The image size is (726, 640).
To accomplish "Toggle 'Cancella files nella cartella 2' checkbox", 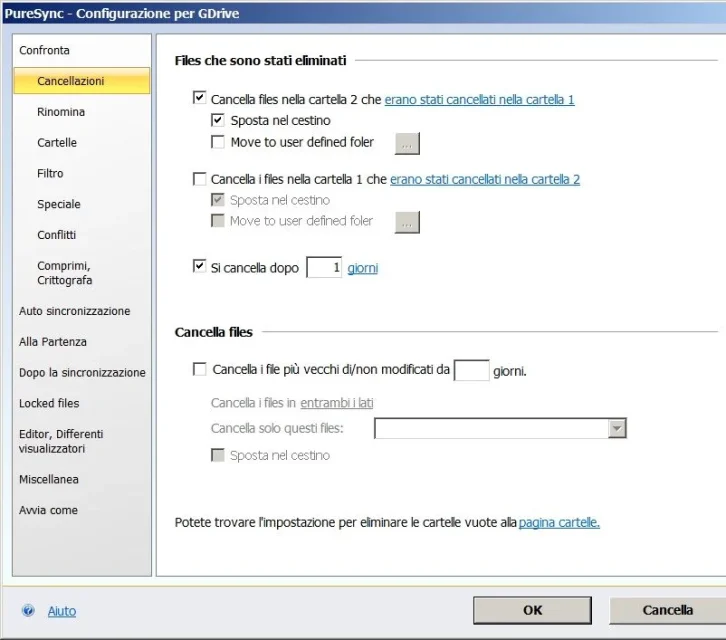I will pyautogui.click(x=199, y=98).
